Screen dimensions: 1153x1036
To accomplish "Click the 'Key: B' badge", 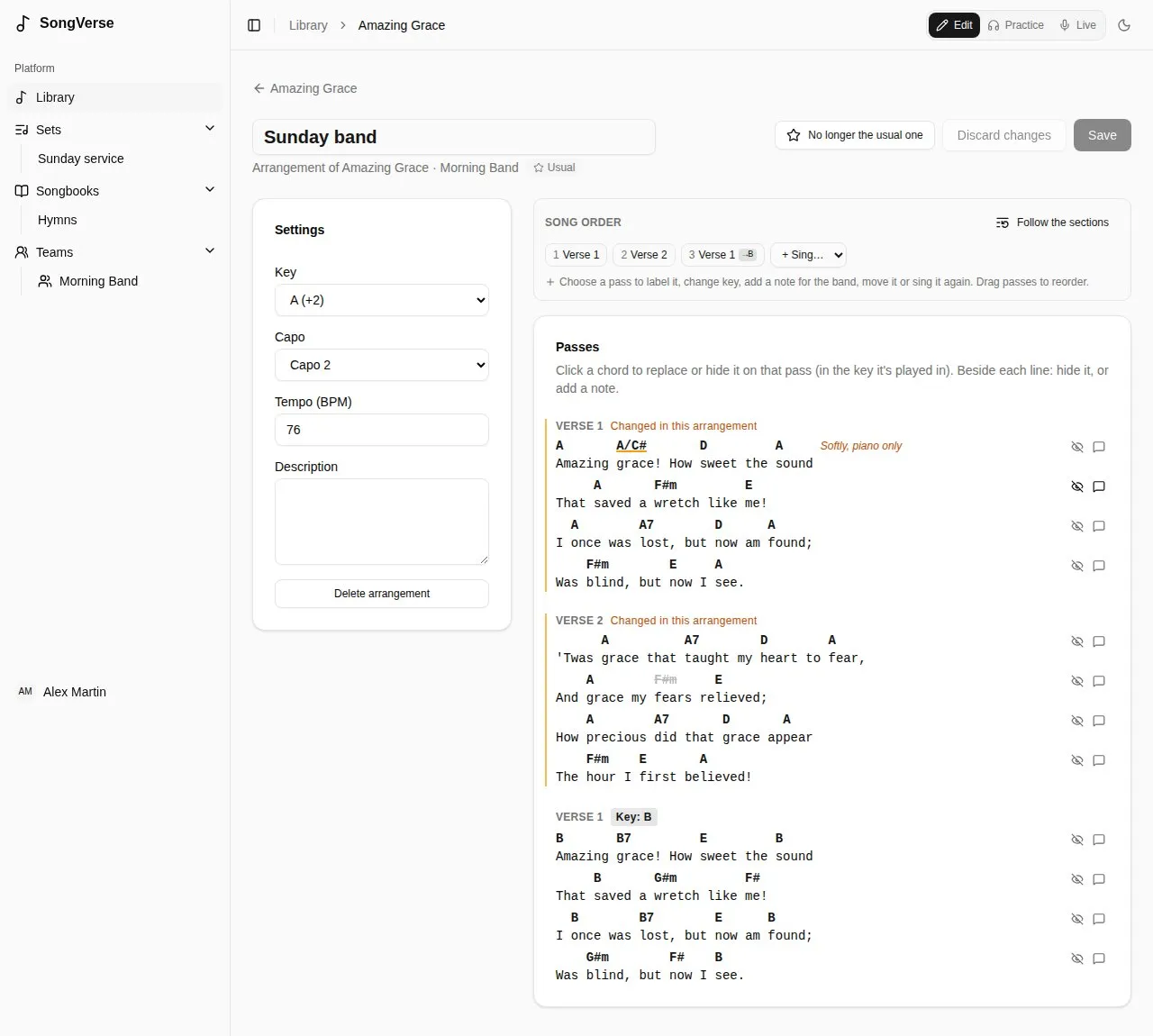I will (x=633, y=817).
